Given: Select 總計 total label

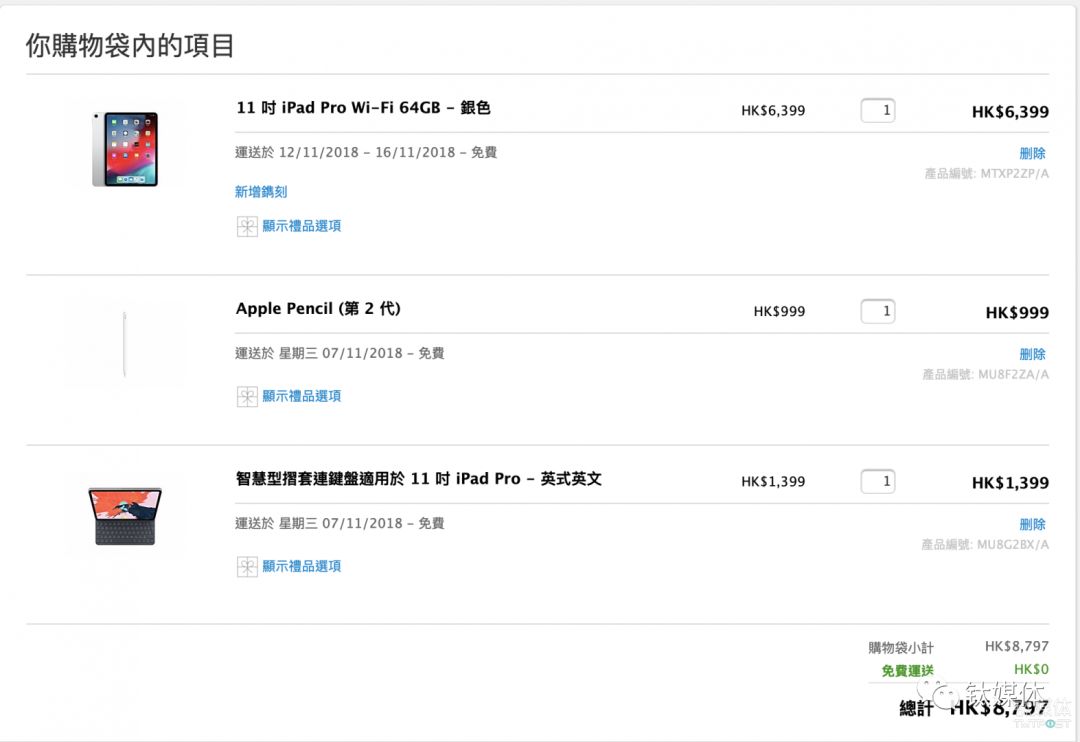Looking at the screenshot, I should point(916,708).
